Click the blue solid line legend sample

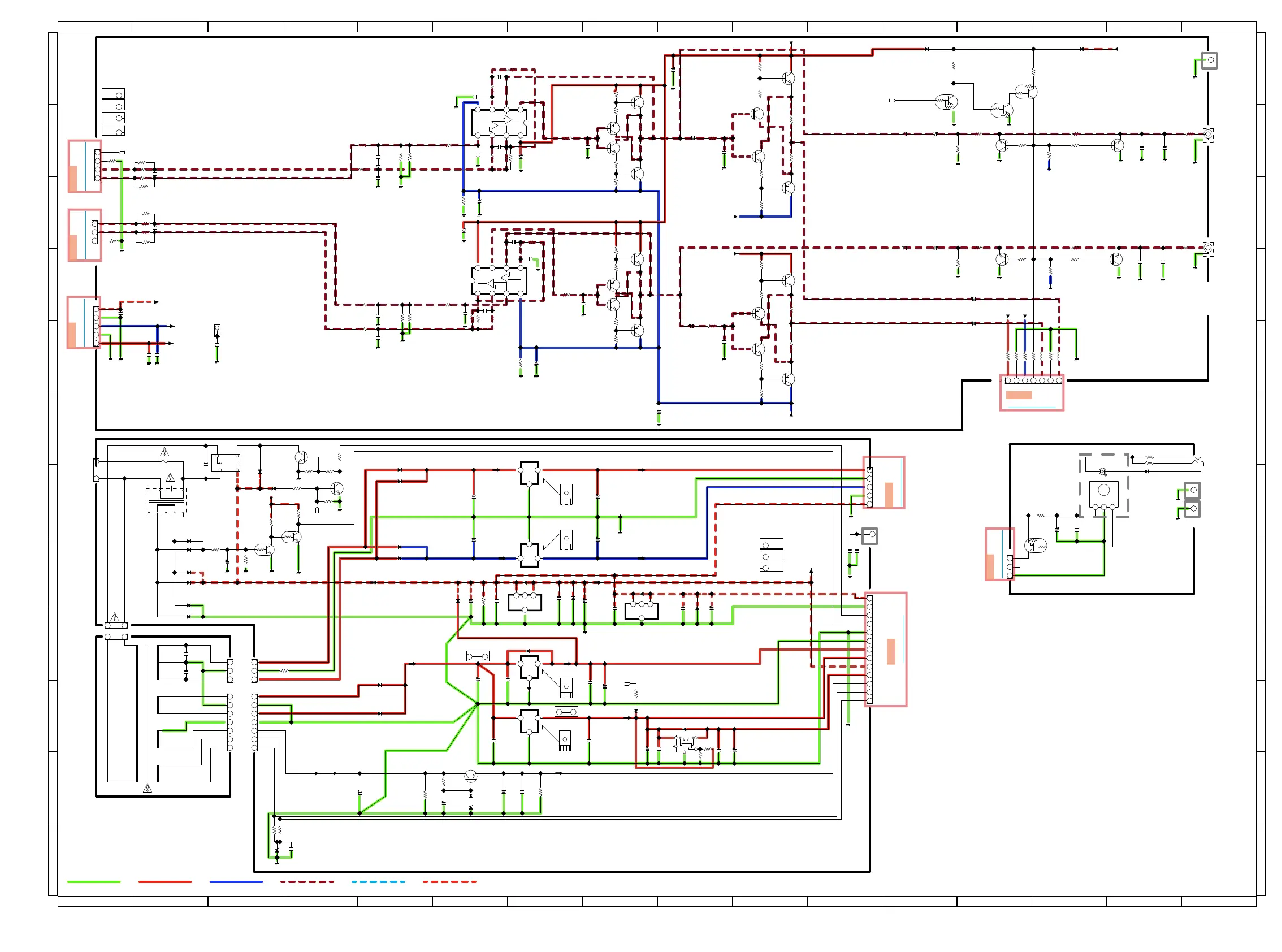pos(236,882)
